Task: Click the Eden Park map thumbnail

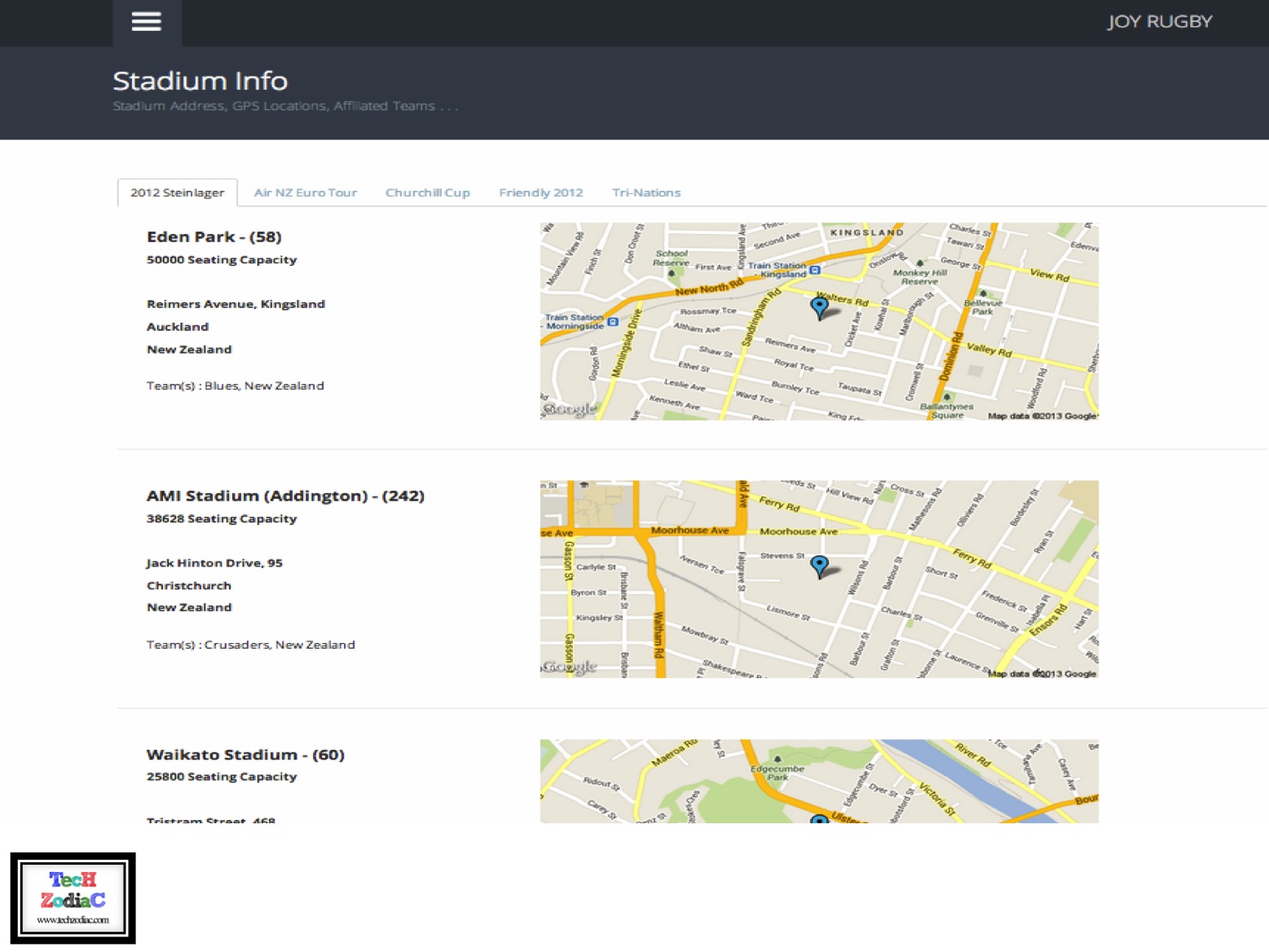Action: 819,321
